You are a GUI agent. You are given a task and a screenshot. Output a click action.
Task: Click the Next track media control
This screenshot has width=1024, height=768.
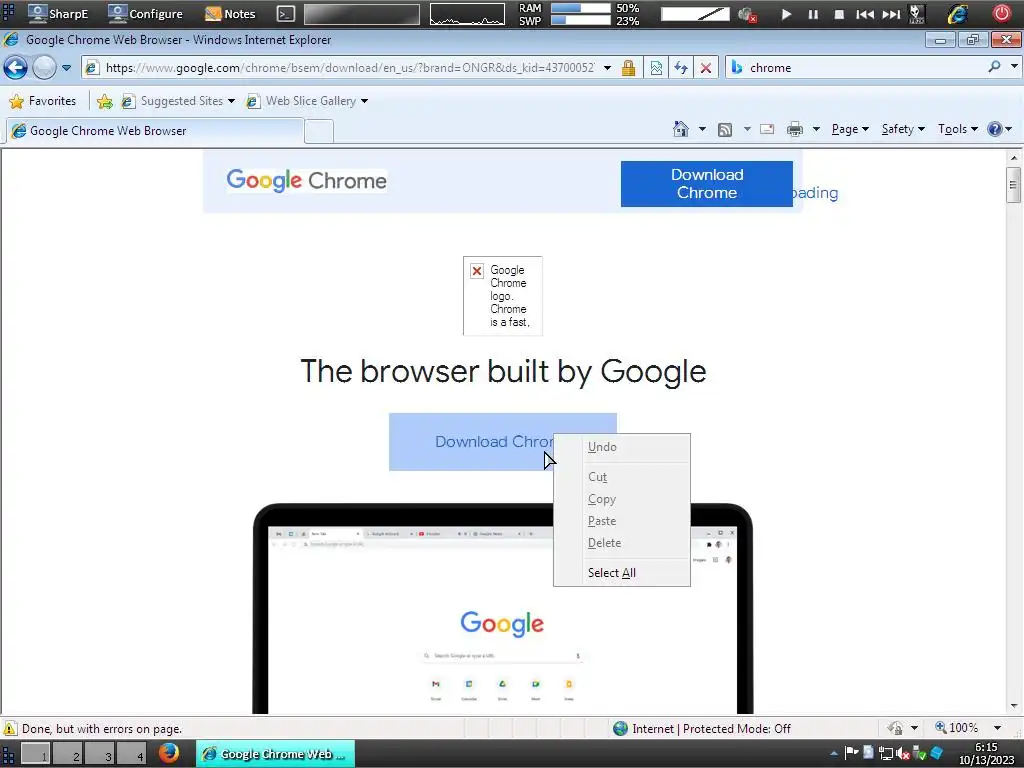891,14
